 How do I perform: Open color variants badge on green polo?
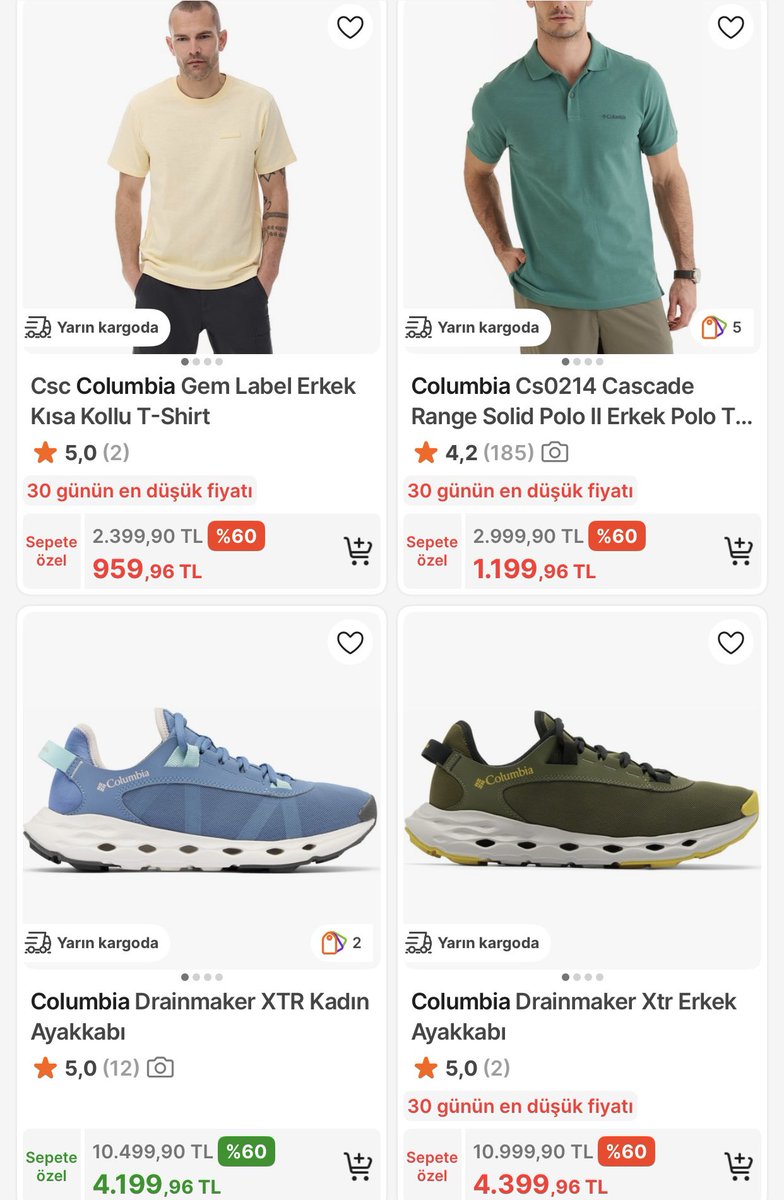tap(722, 327)
